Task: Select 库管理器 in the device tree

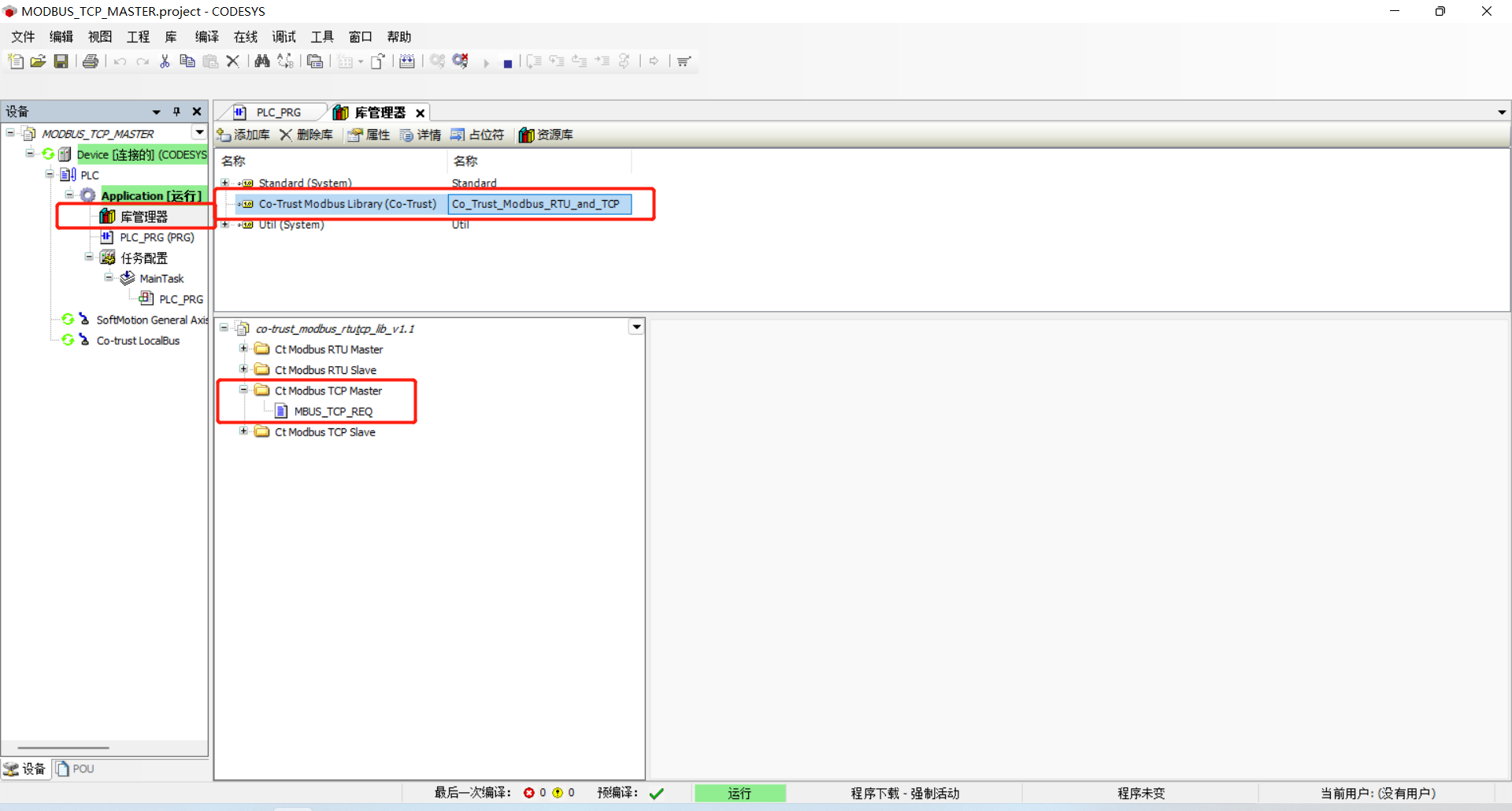Action: click(143, 217)
